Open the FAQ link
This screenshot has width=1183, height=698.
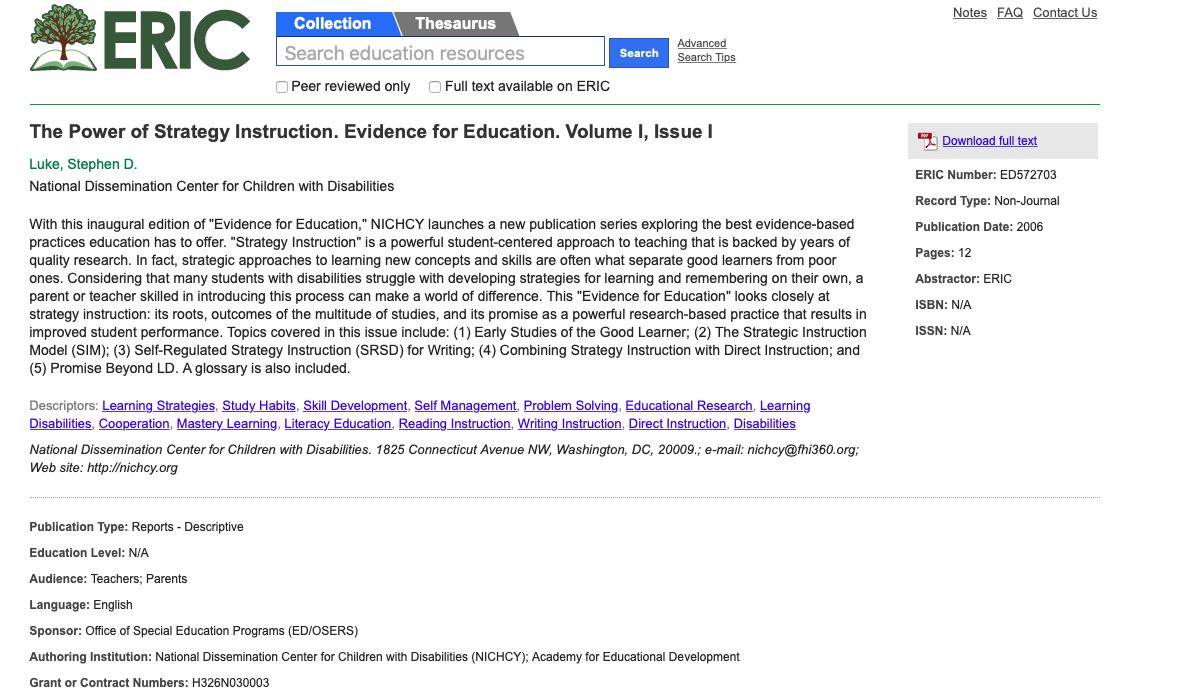1009,13
